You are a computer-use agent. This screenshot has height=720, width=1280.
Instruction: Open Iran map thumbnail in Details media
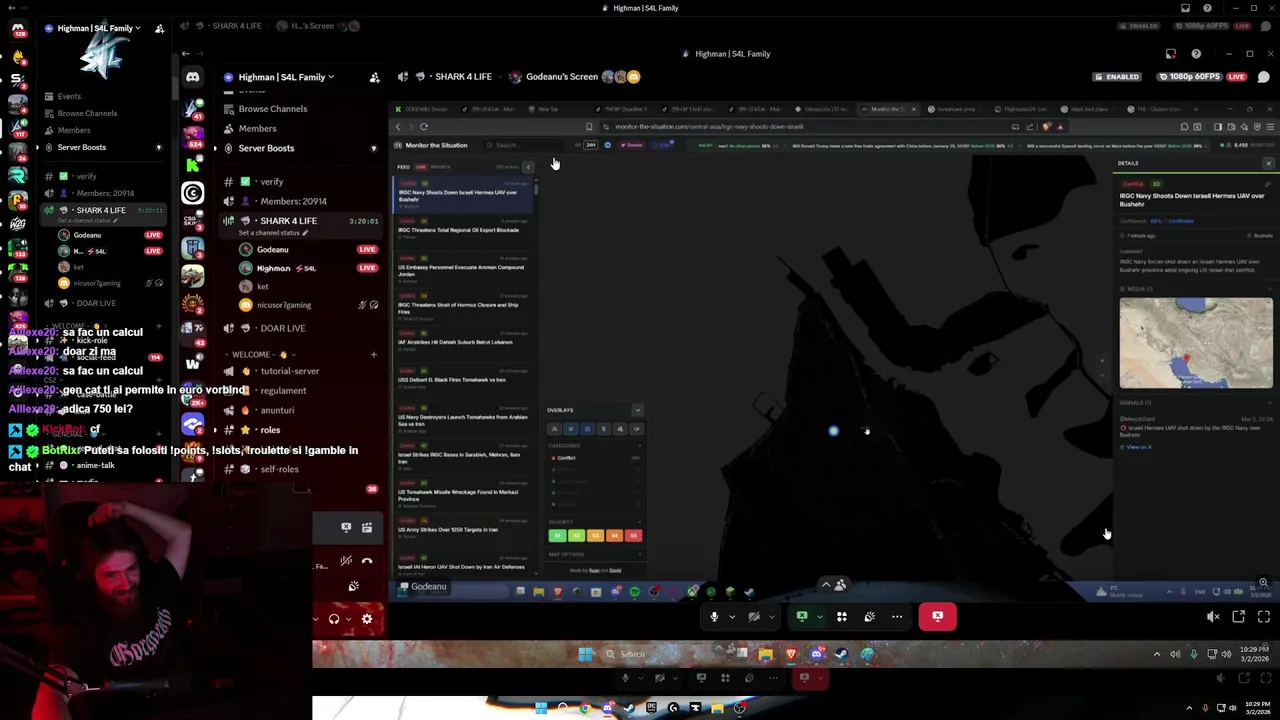1196,343
